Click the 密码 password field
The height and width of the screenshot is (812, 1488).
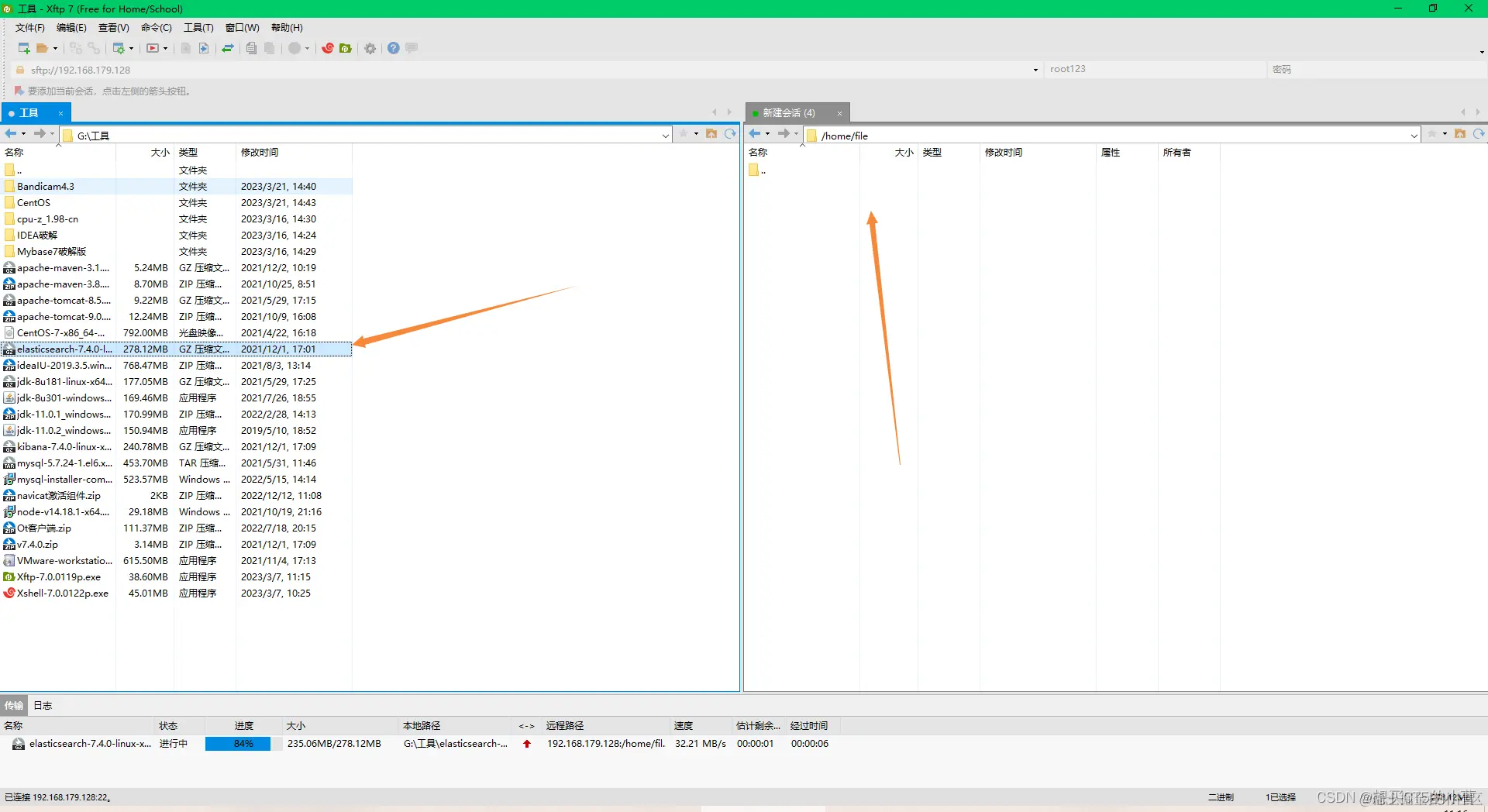click(x=1376, y=69)
